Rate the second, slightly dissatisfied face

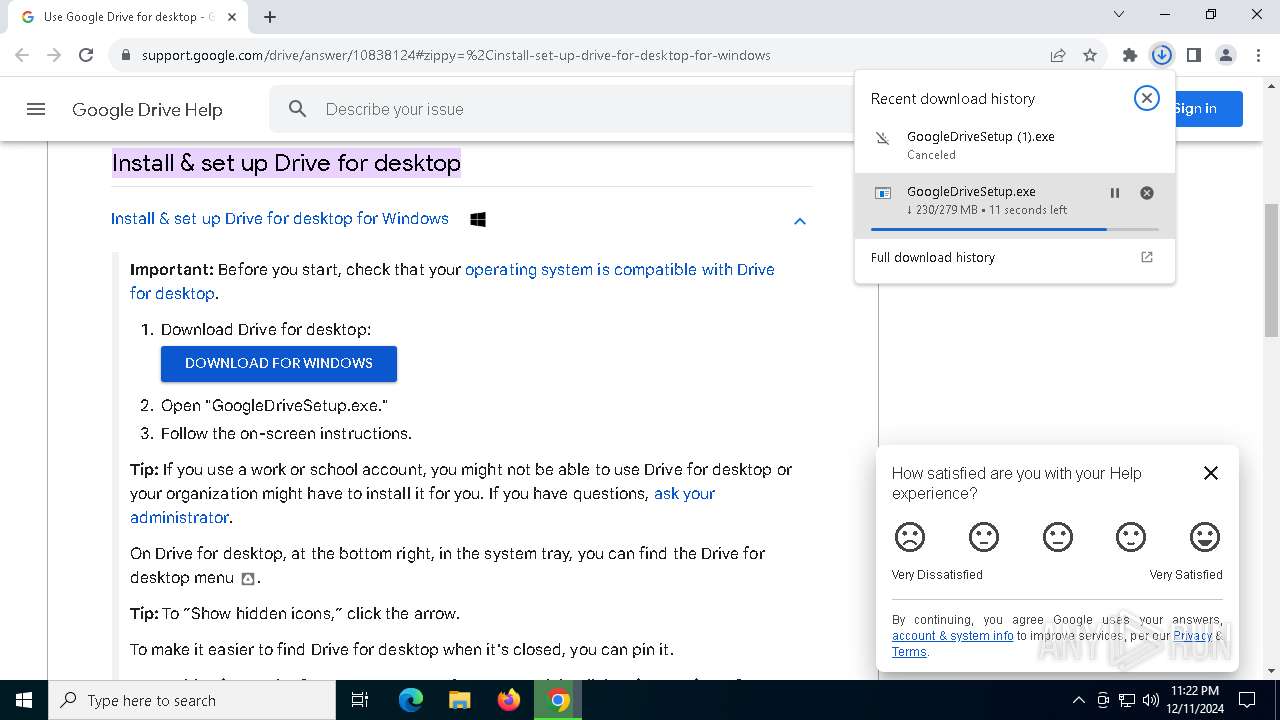point(984,537)
